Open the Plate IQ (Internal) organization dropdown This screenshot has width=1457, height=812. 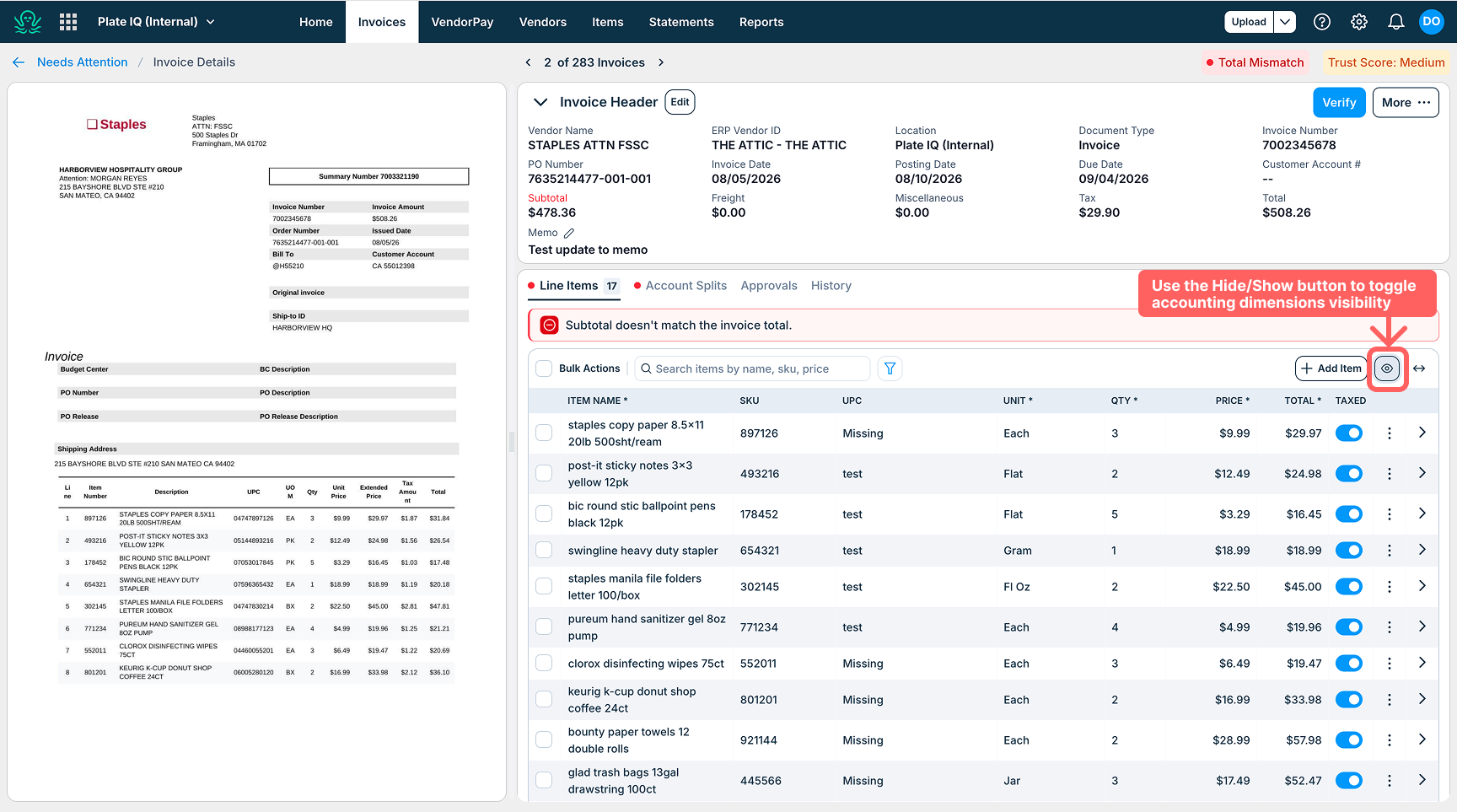156,22
